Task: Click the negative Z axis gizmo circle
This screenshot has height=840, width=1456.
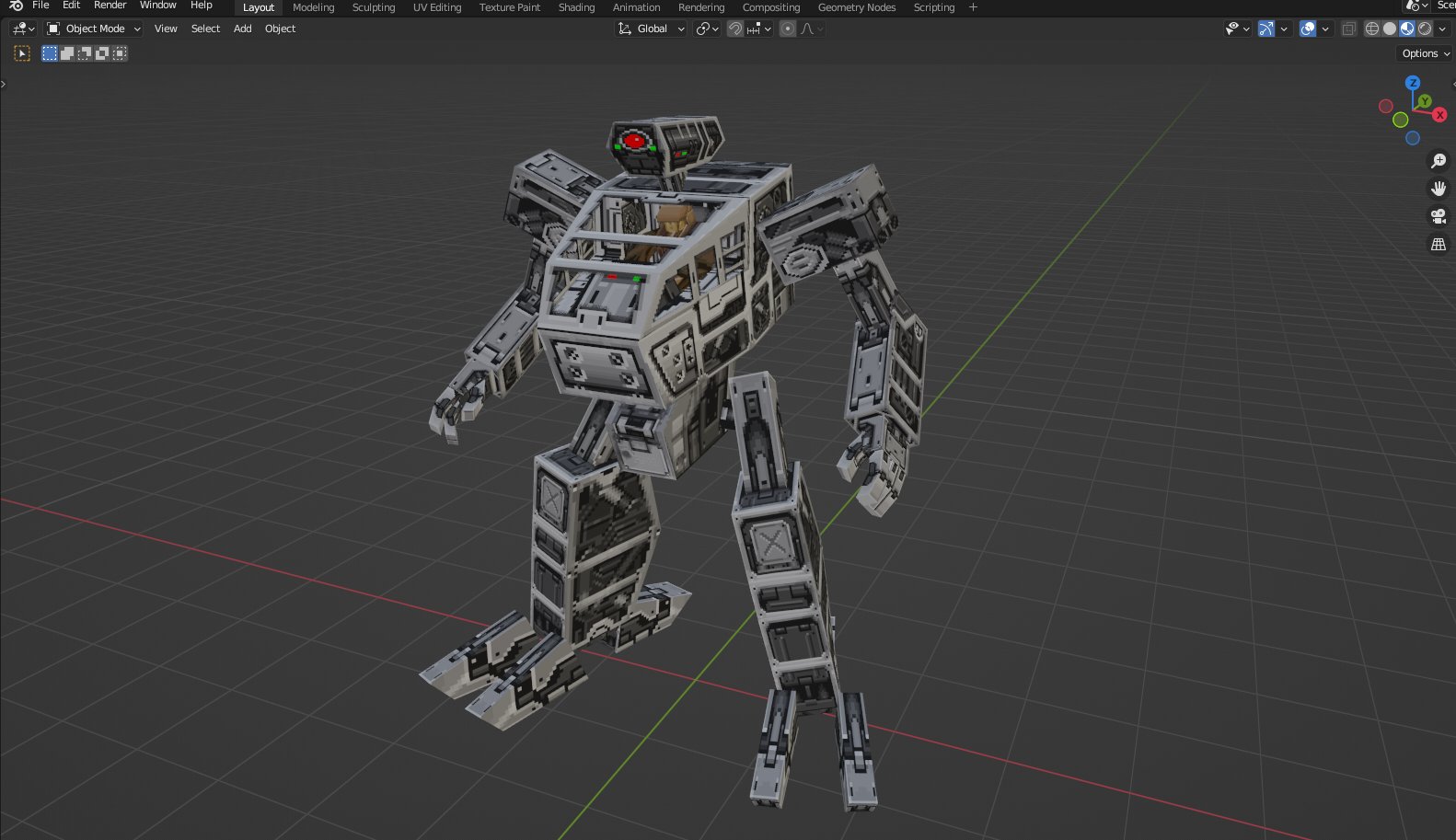Action: (1413, 138)
